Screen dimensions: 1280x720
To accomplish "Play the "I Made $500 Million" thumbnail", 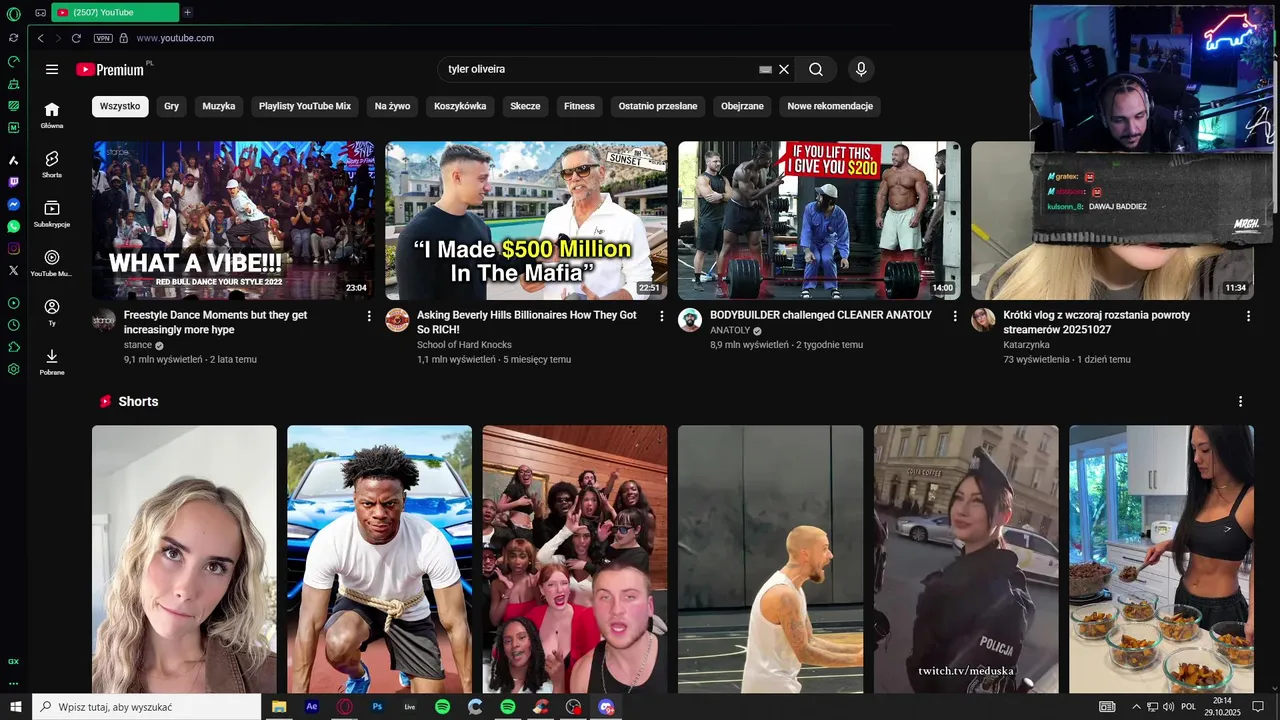I will pyautogui.click(x=526, y=220).
